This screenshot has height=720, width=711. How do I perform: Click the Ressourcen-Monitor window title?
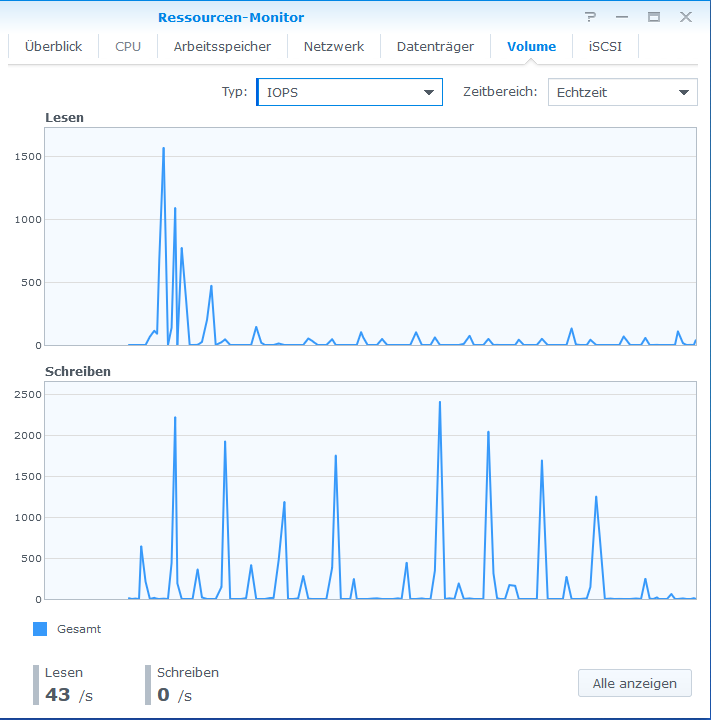pos(231,17)
